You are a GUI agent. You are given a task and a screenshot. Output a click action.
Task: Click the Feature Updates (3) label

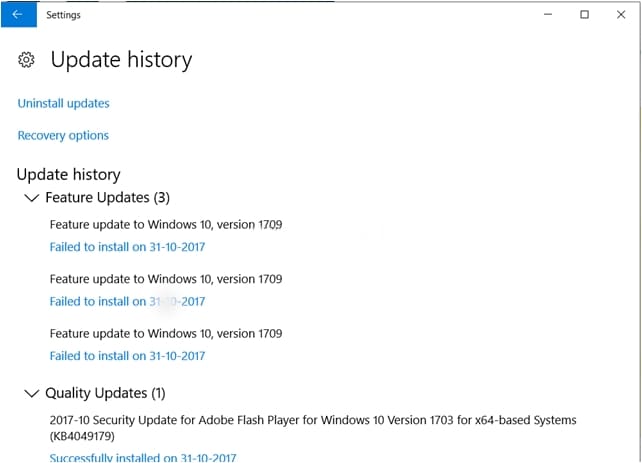tap(107, 198)
